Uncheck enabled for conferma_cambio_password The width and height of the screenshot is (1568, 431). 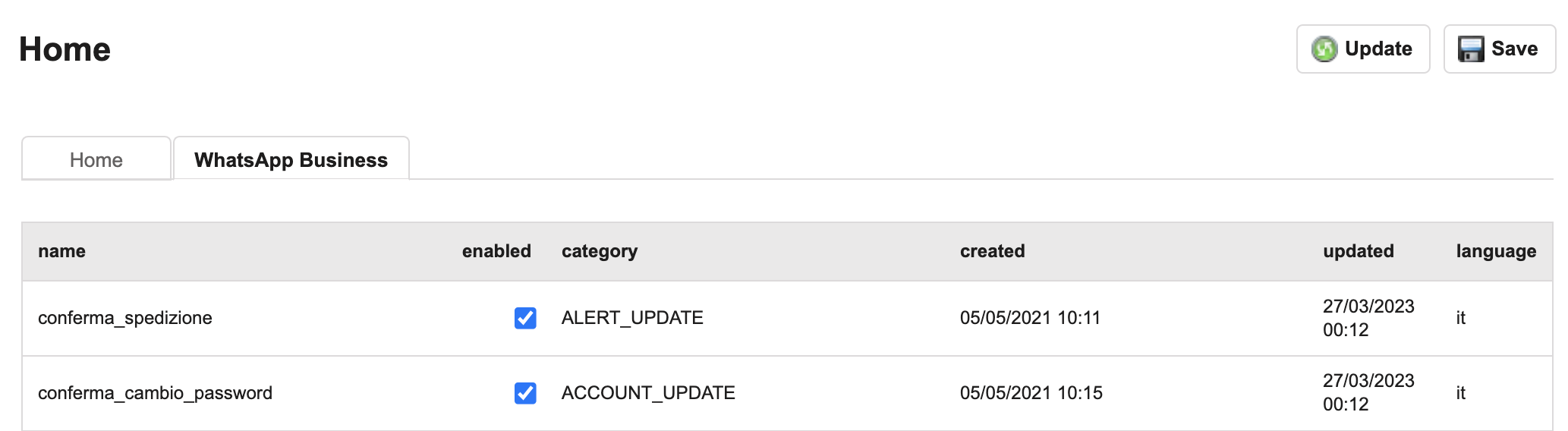(525, 393)
